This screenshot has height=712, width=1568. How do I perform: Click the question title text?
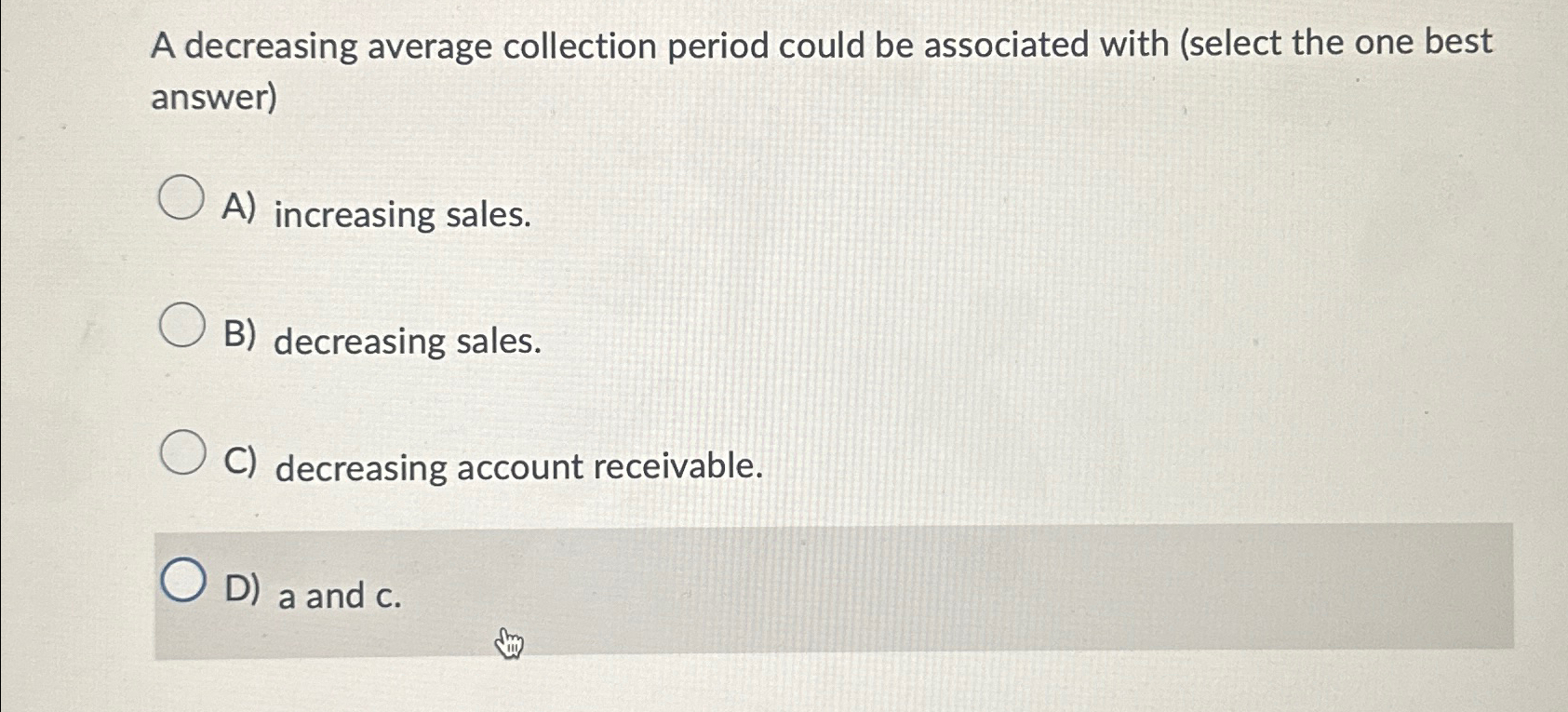[x=651, y=45]
